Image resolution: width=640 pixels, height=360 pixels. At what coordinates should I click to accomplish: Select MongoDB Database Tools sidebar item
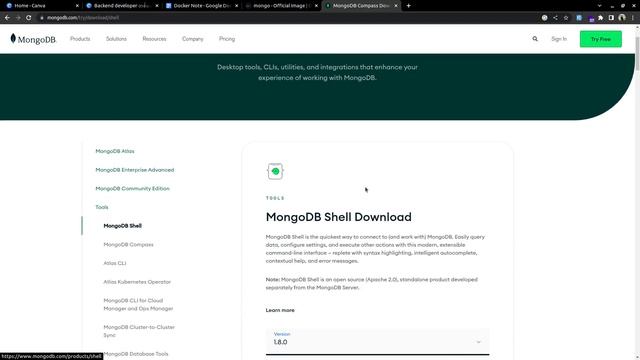[x=136, y=354]
